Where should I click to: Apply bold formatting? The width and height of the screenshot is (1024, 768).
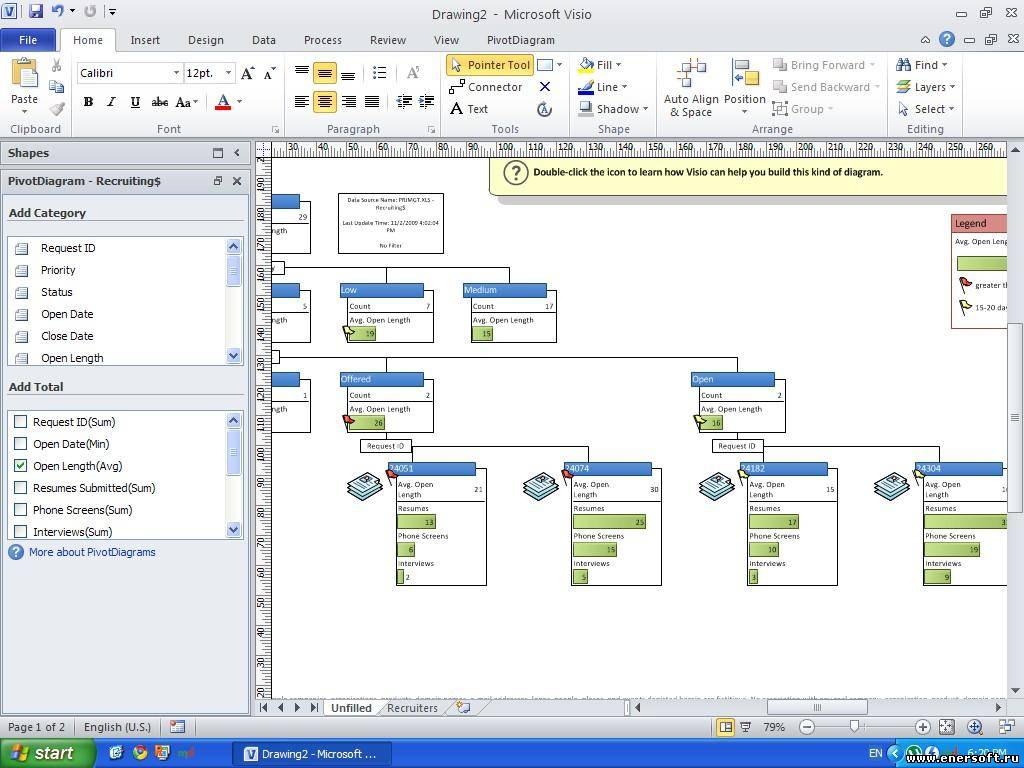88,102
